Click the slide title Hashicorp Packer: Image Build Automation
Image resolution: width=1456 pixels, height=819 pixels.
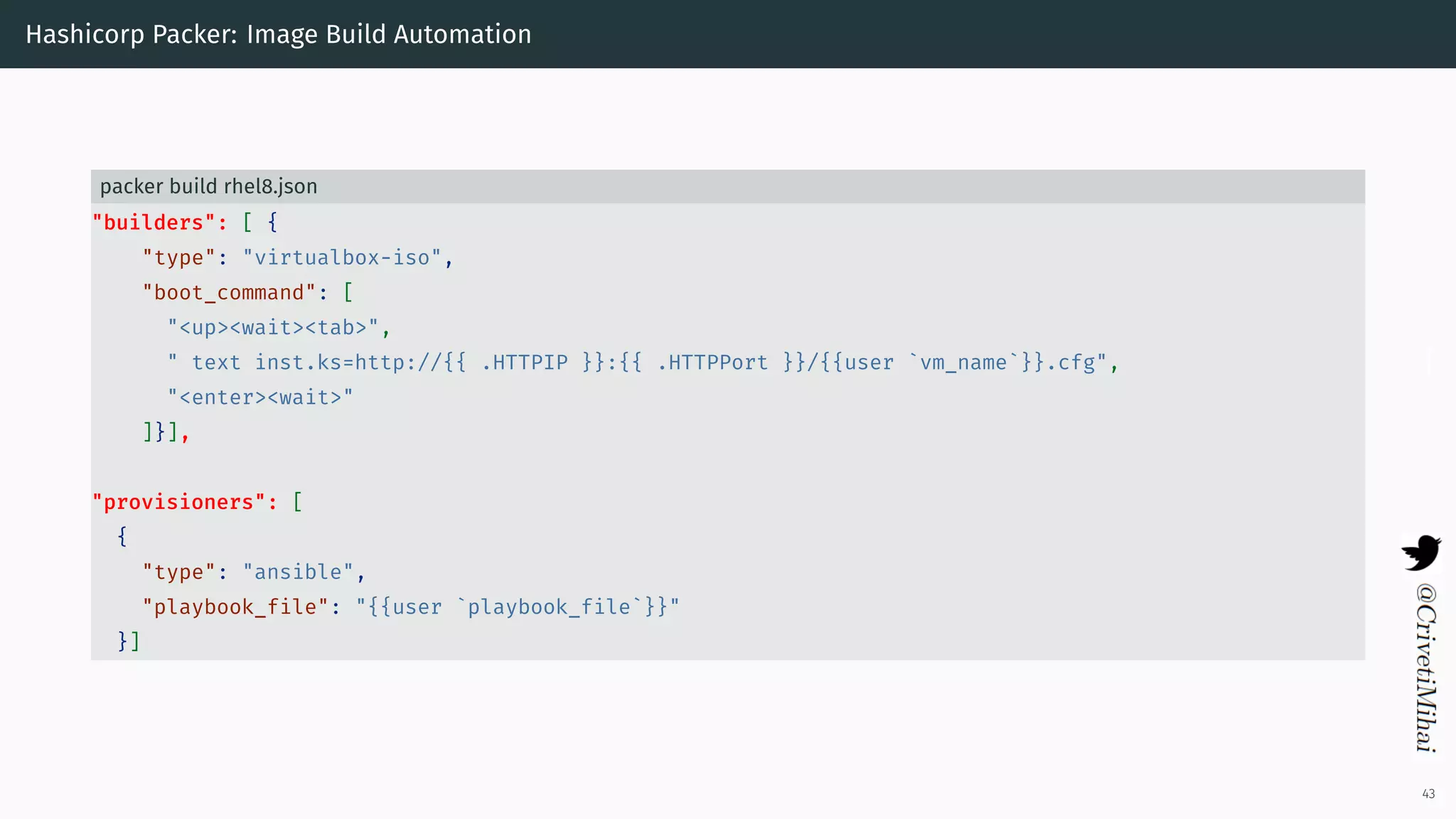click(x=279, y=34)
